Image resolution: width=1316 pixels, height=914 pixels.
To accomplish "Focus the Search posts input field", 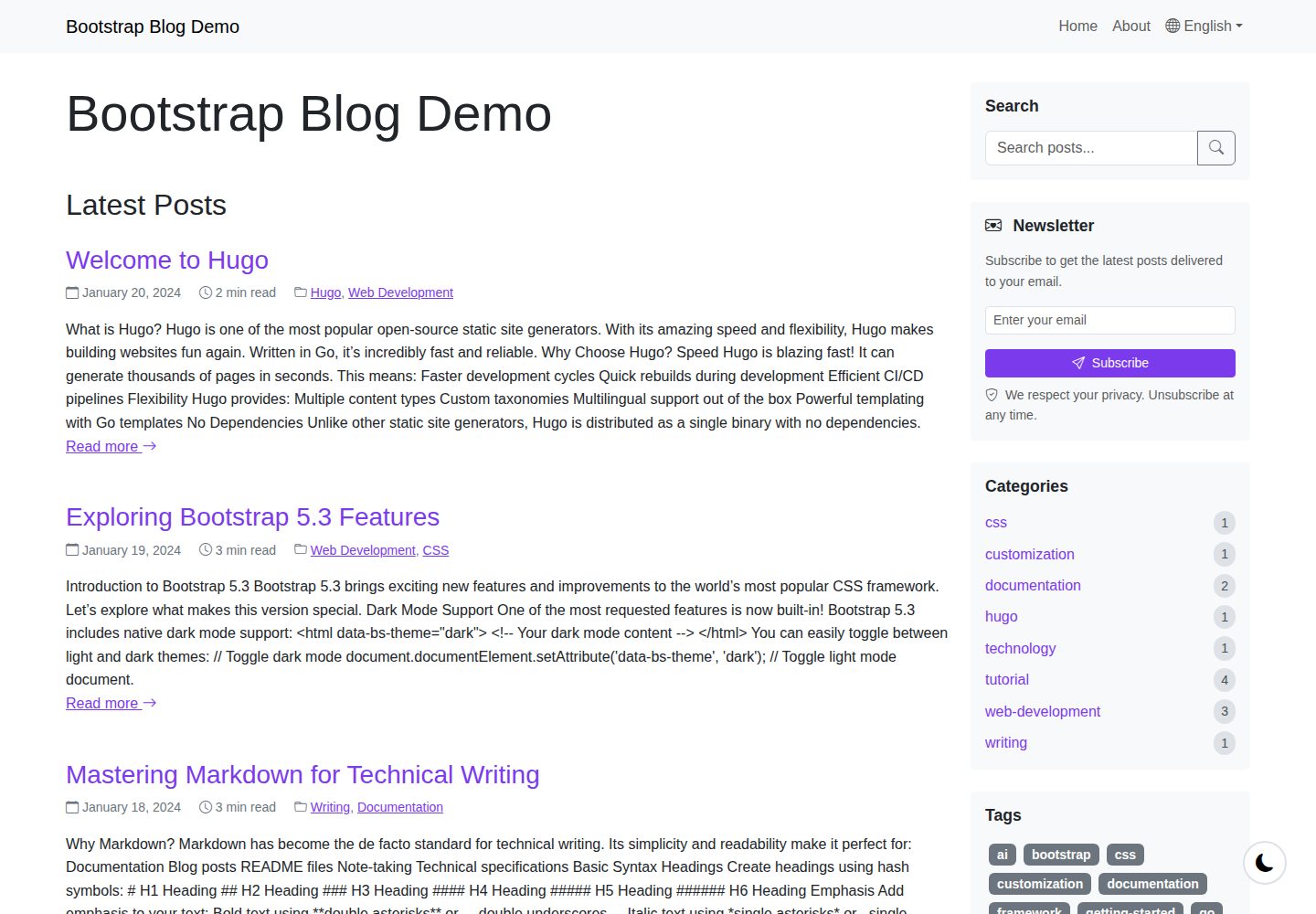I will 1091,148.
